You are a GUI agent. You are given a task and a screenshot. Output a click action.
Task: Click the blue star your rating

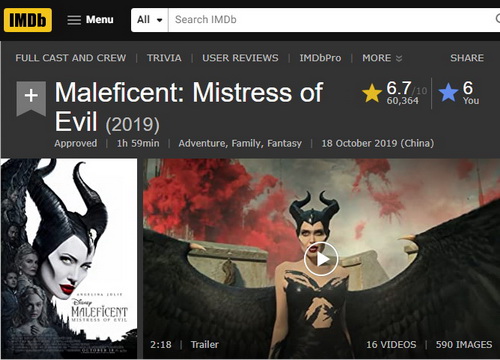coord(448,92)
